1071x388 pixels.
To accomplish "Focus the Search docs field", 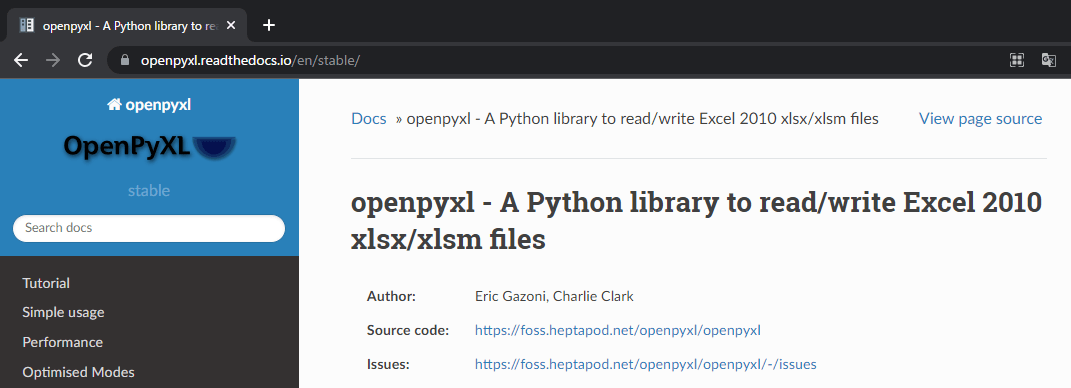I will tap(149, 228).
